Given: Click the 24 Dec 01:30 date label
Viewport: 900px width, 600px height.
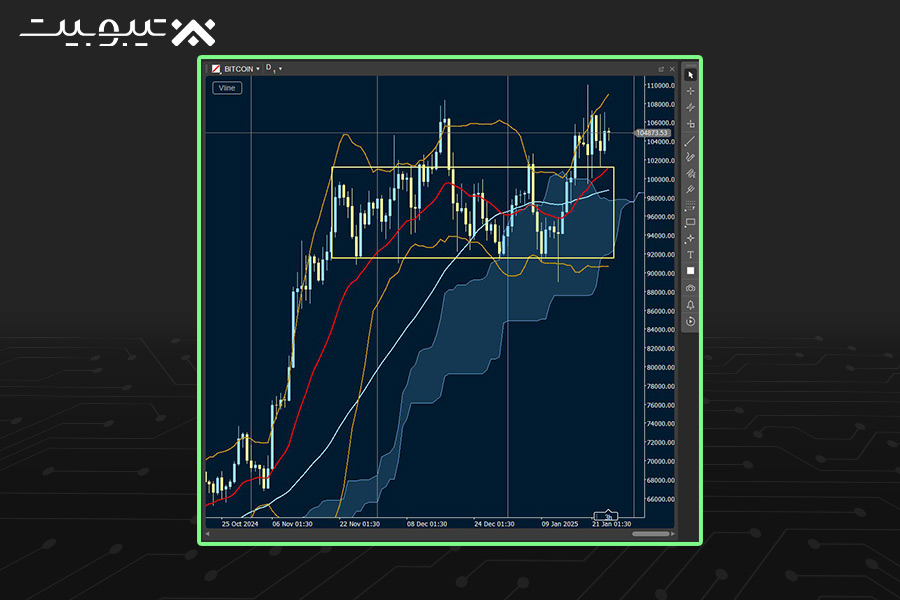Looking at the screenshot, I should [494, 524].
